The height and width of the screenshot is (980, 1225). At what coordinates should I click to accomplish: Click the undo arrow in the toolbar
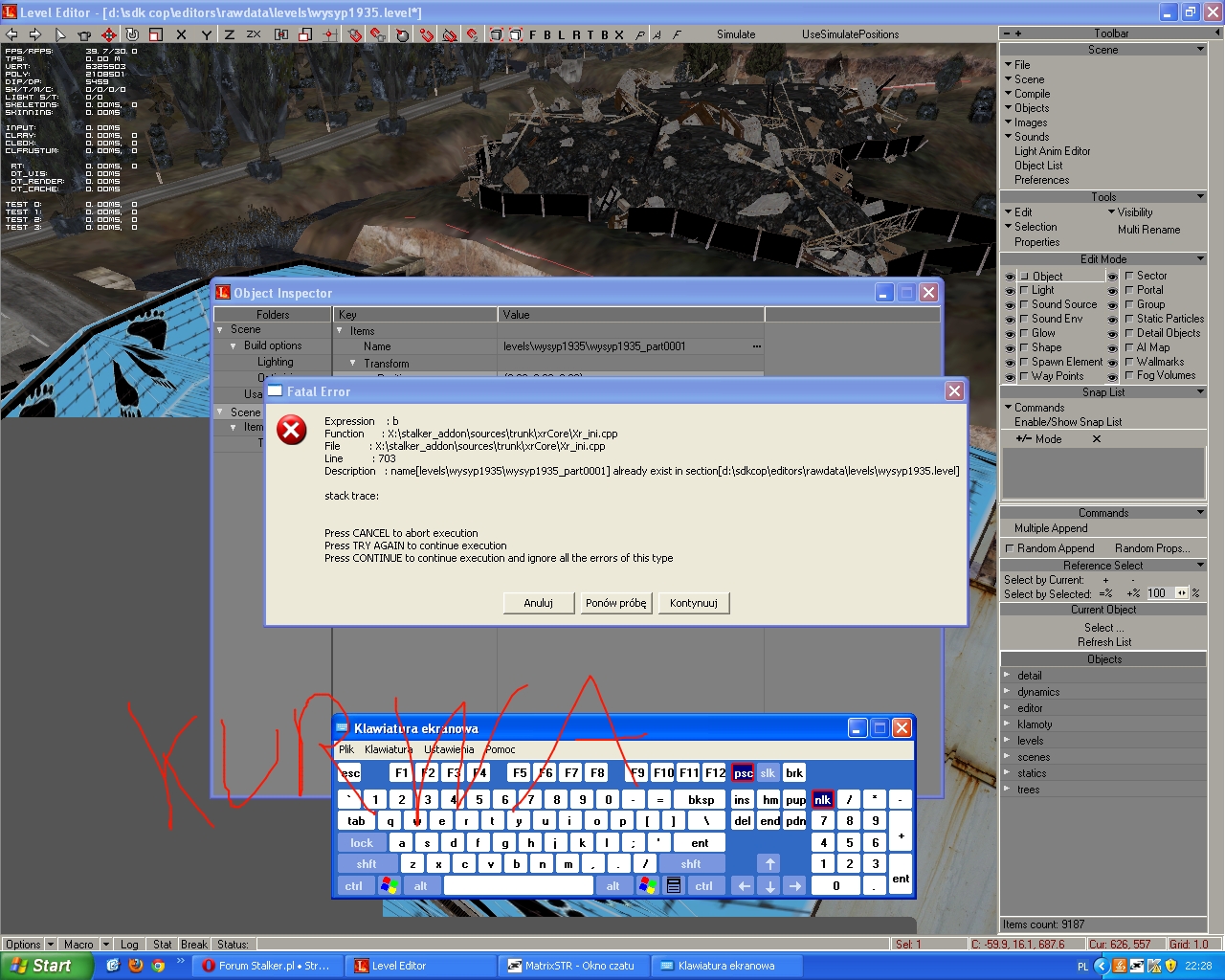tap(12, 34)
